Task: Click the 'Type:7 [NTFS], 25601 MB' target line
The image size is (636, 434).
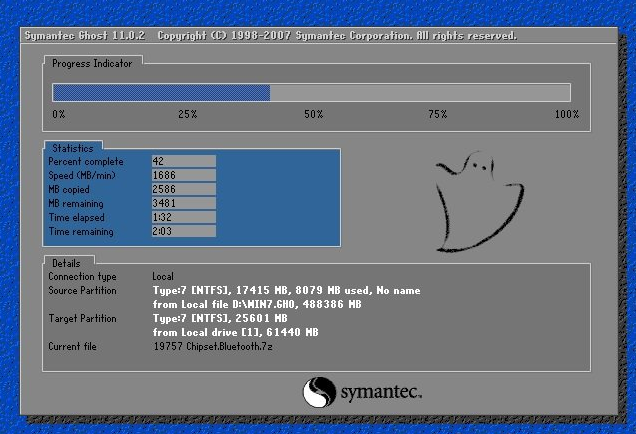Action: coord(220,318)
